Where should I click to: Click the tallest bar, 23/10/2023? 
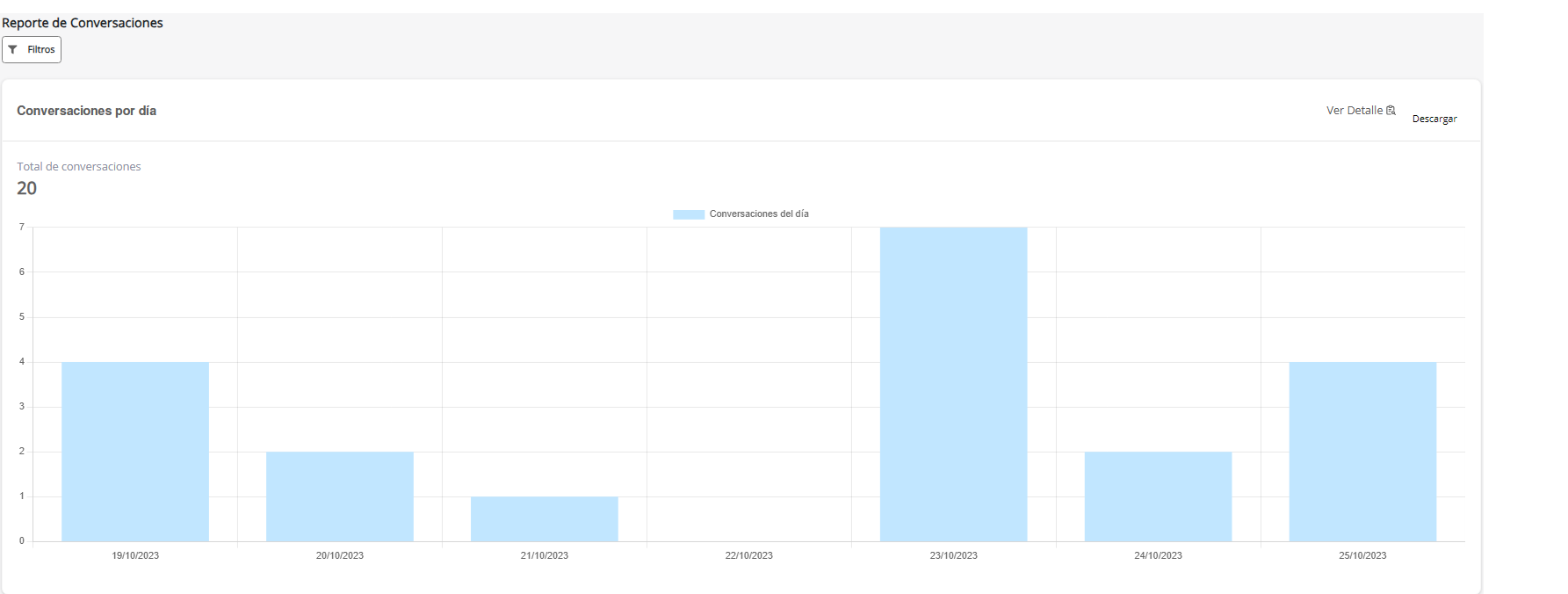tap(953, 384)
